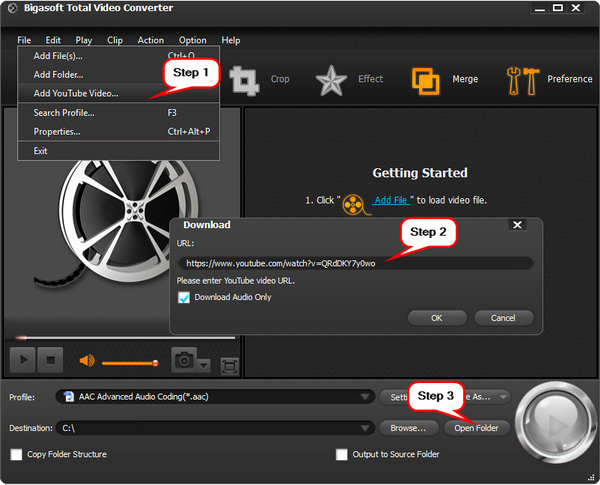Screen dimensions: 600x485
Task: Click the Getting Started heading
Action: [x=420, y=173]
